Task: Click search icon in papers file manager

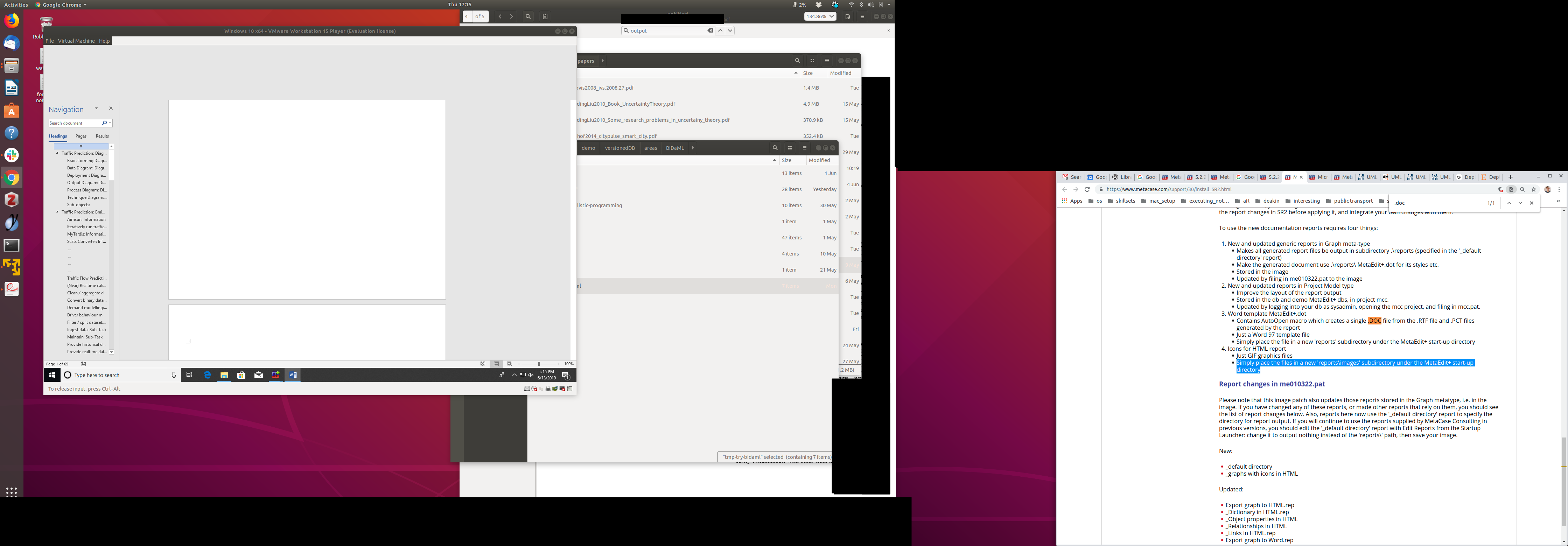Action: click(797, 61)
